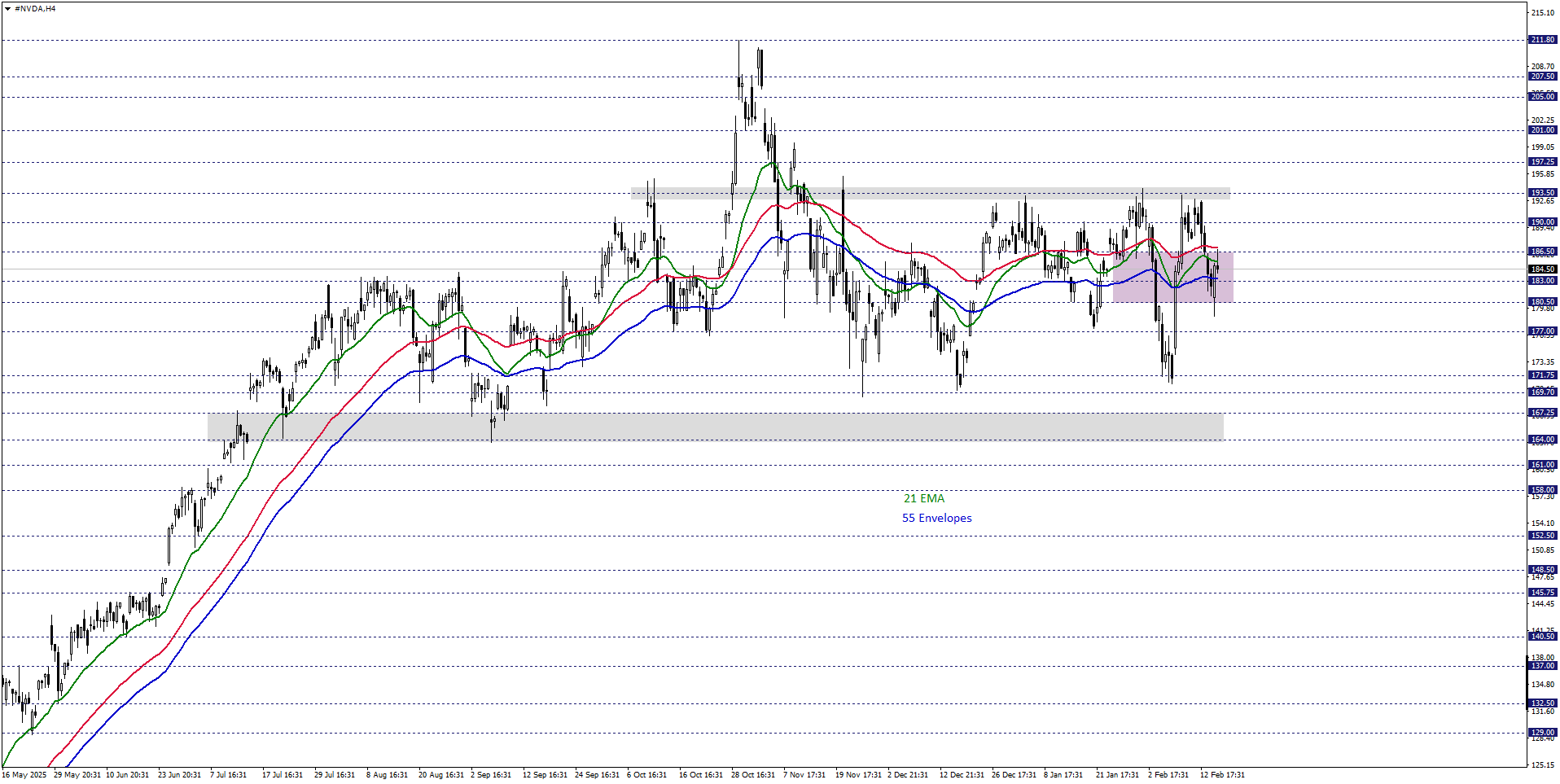This screenshot has height=784, width=1560.
Task: Click the 129.00 price level label
Action: click(x=1542, y=733)
